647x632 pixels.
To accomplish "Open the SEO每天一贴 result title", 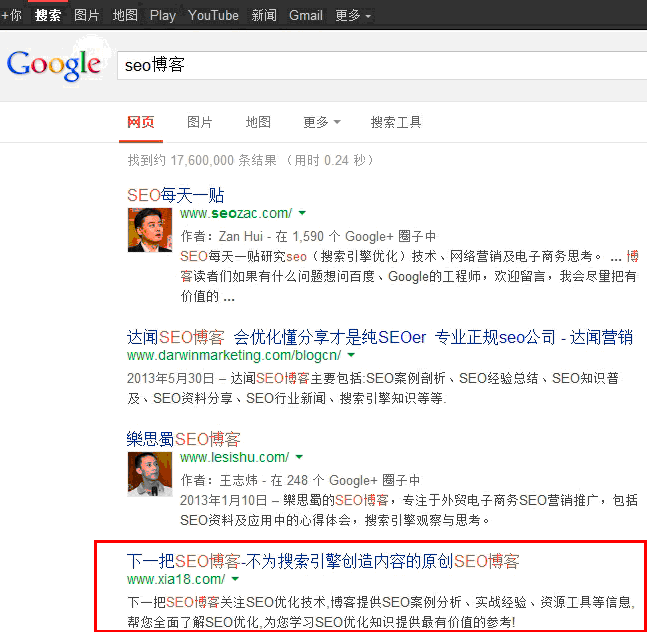I will pyautogui.click(x=175, y=195).
